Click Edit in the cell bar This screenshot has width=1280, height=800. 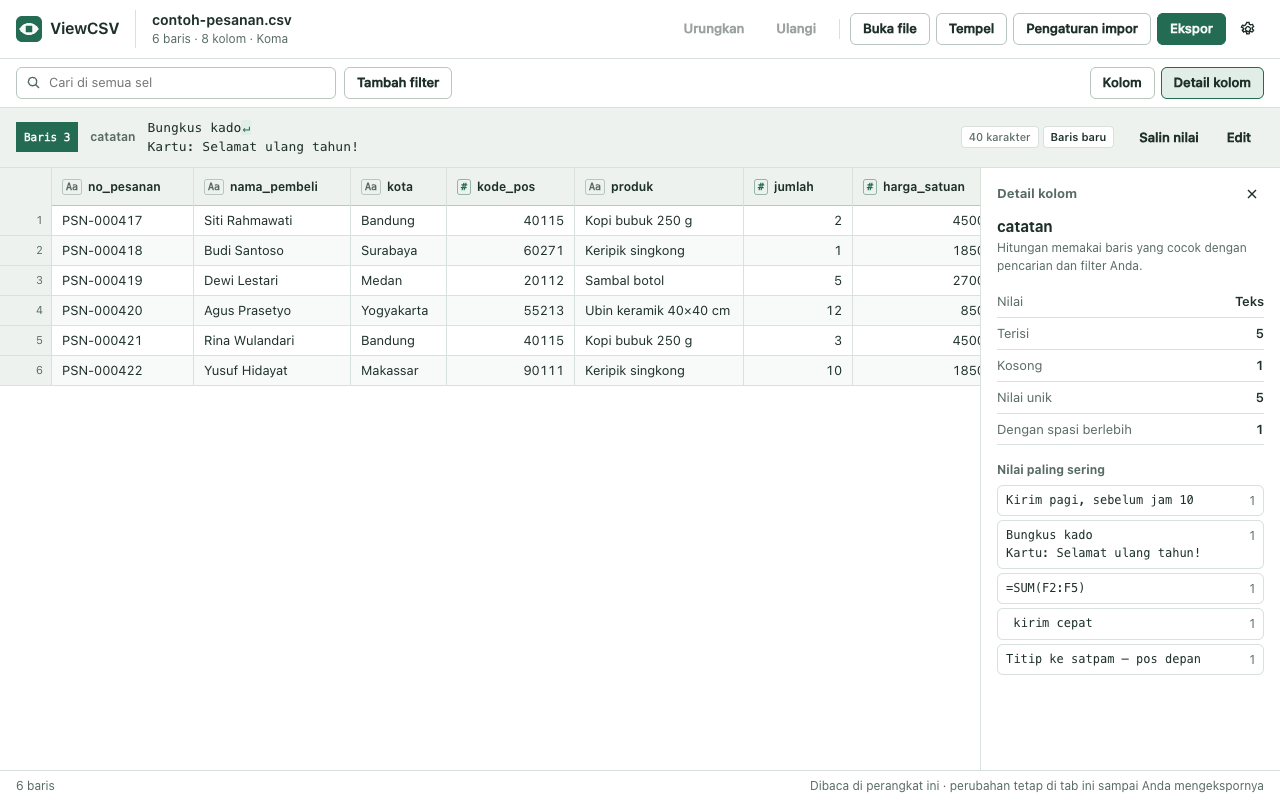pos(1239,137)
